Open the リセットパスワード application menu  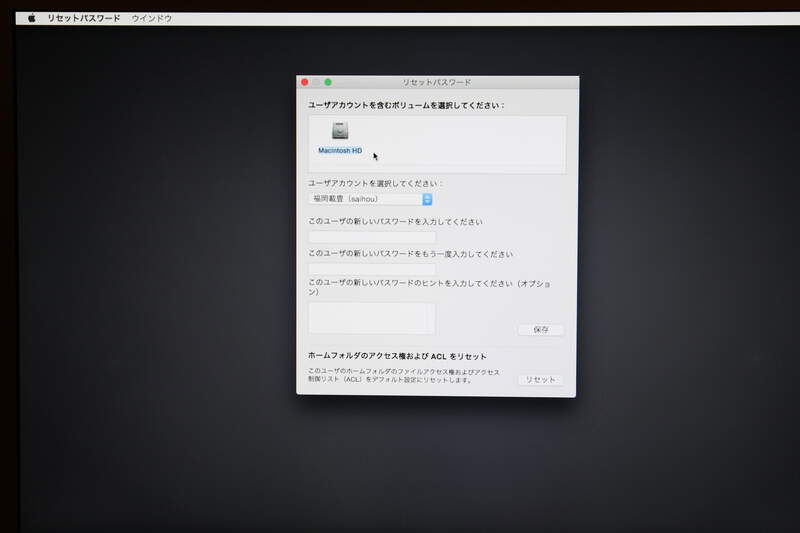coord(84,18)
